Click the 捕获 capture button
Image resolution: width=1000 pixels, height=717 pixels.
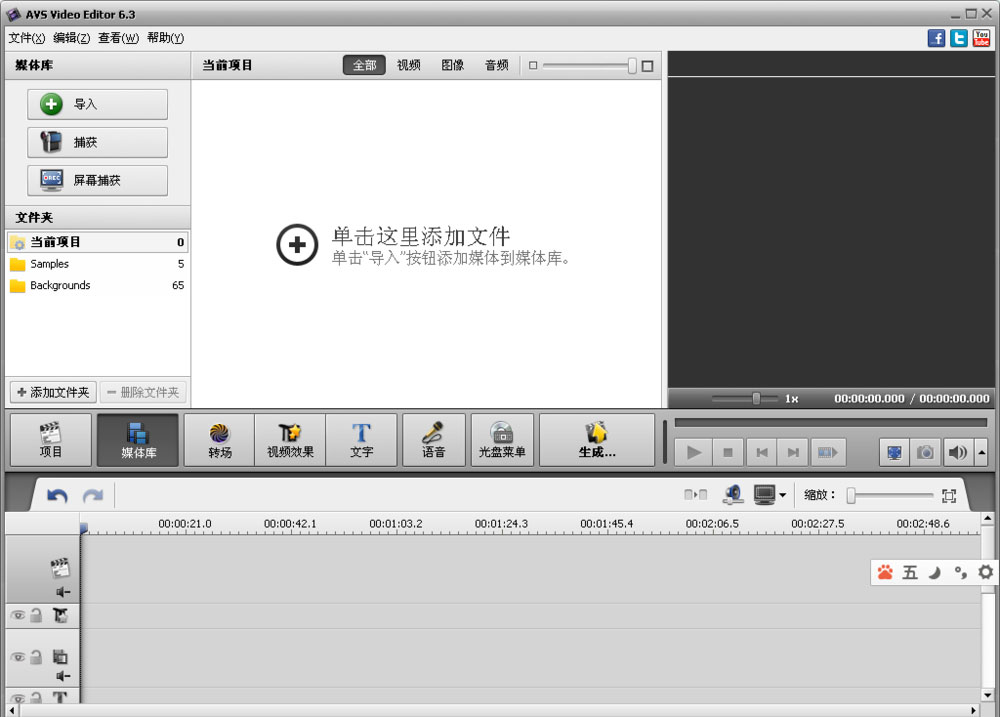pyautogui.click(x=98, y=142)
